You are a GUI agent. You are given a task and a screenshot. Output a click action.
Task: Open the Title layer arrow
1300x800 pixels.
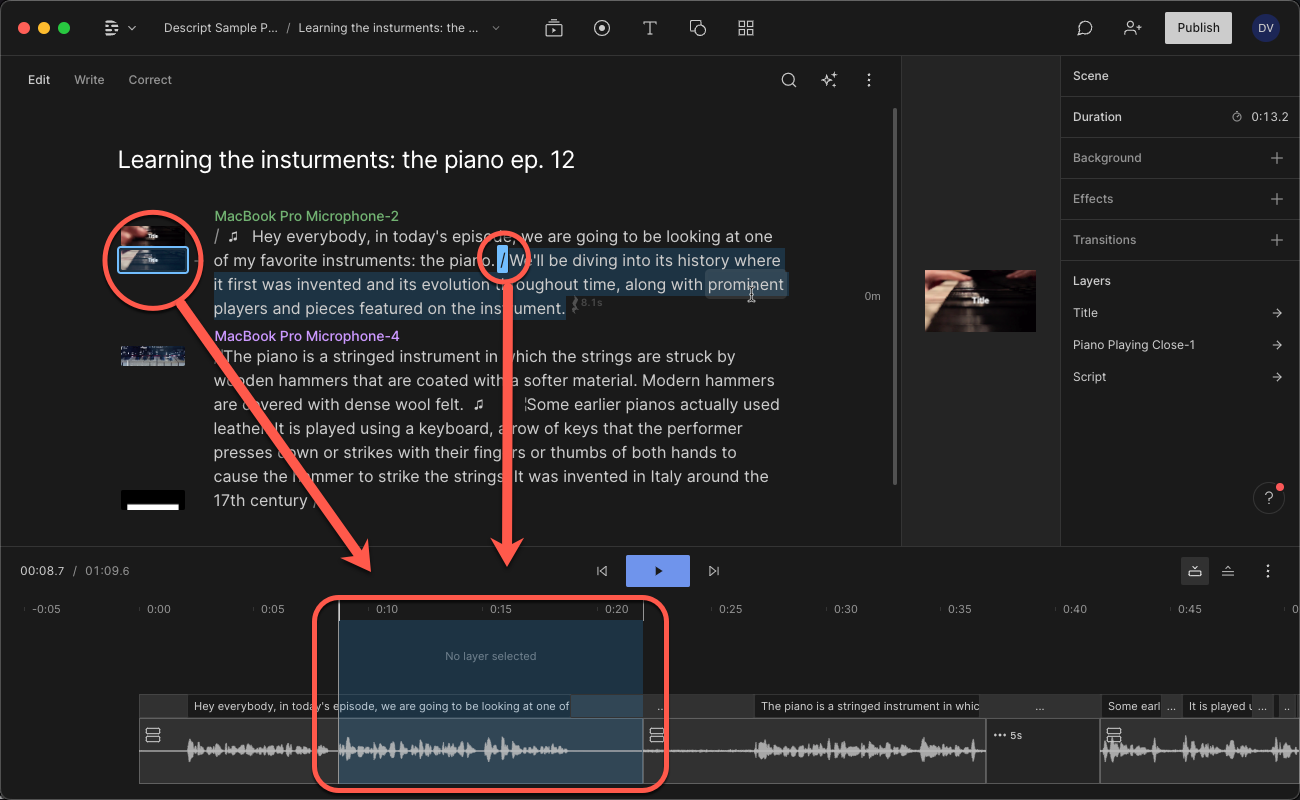(1277, 313)
